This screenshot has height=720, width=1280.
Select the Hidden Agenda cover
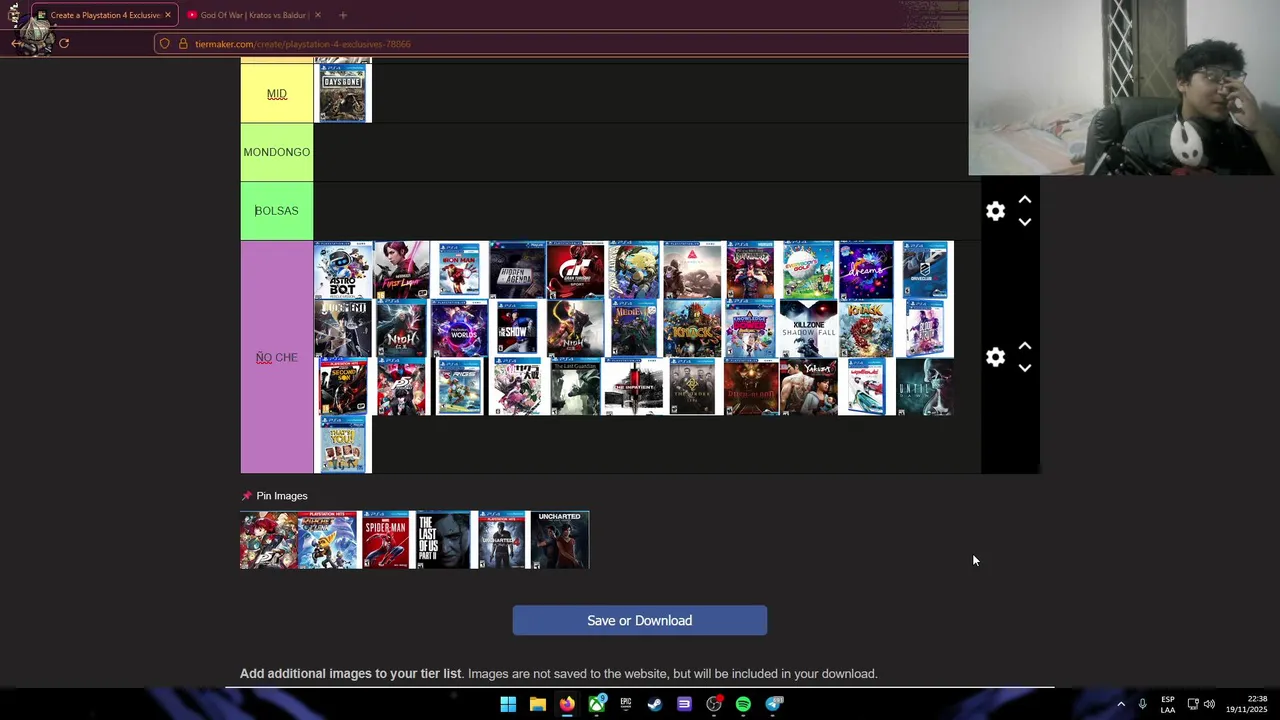pos(517,270)
